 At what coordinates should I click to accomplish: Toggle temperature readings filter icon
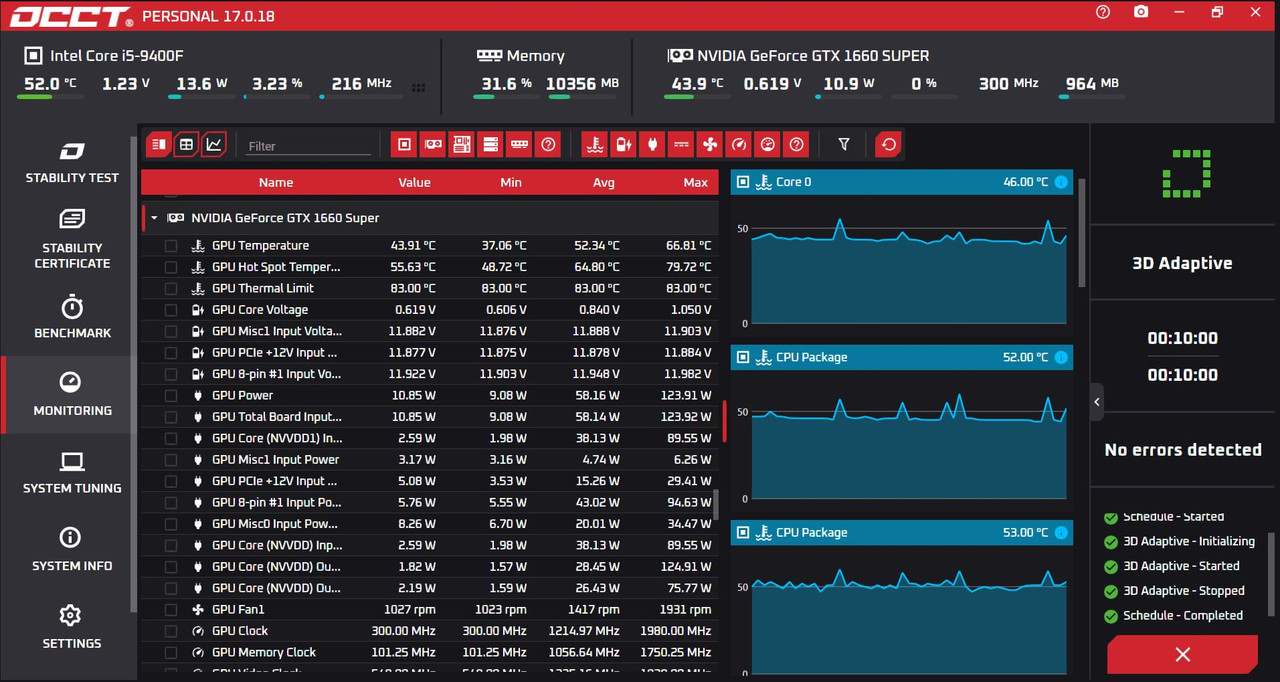tap(595, 145)
